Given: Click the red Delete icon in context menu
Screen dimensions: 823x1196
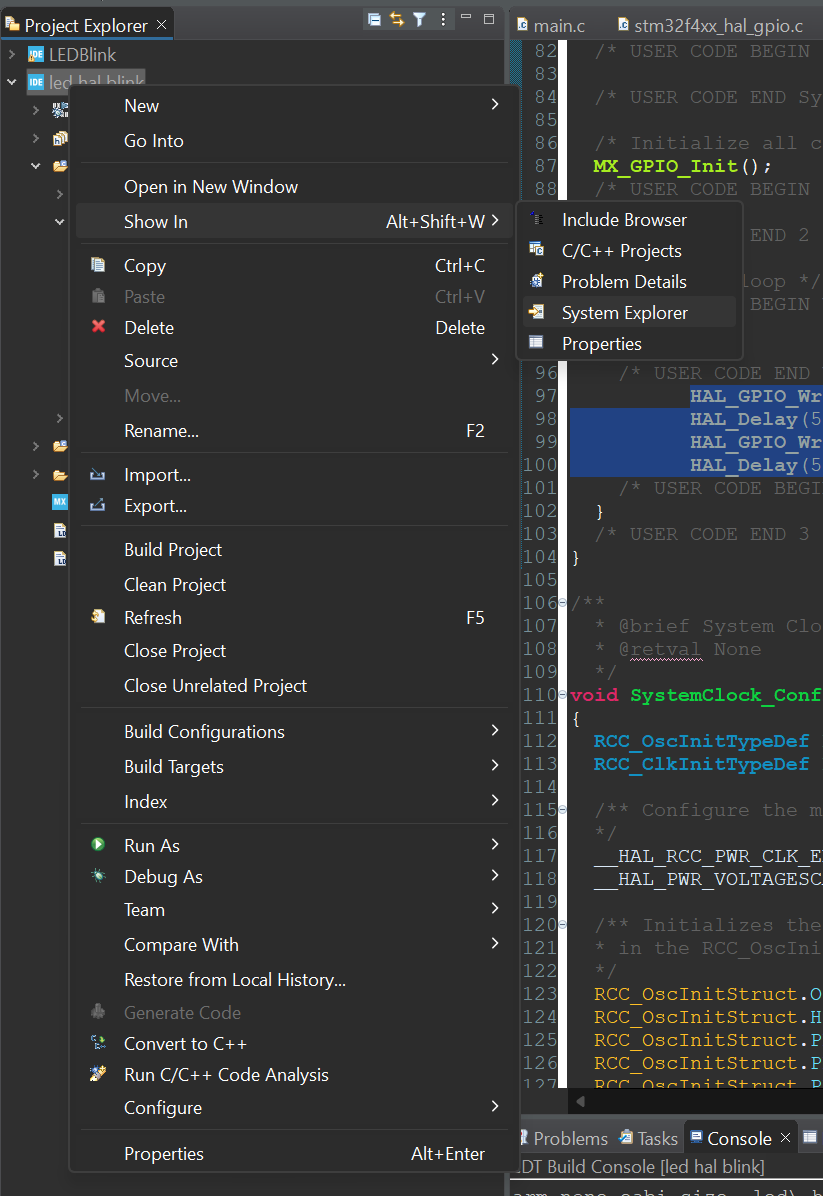Looking at the screenshot, I should (97, 327).
